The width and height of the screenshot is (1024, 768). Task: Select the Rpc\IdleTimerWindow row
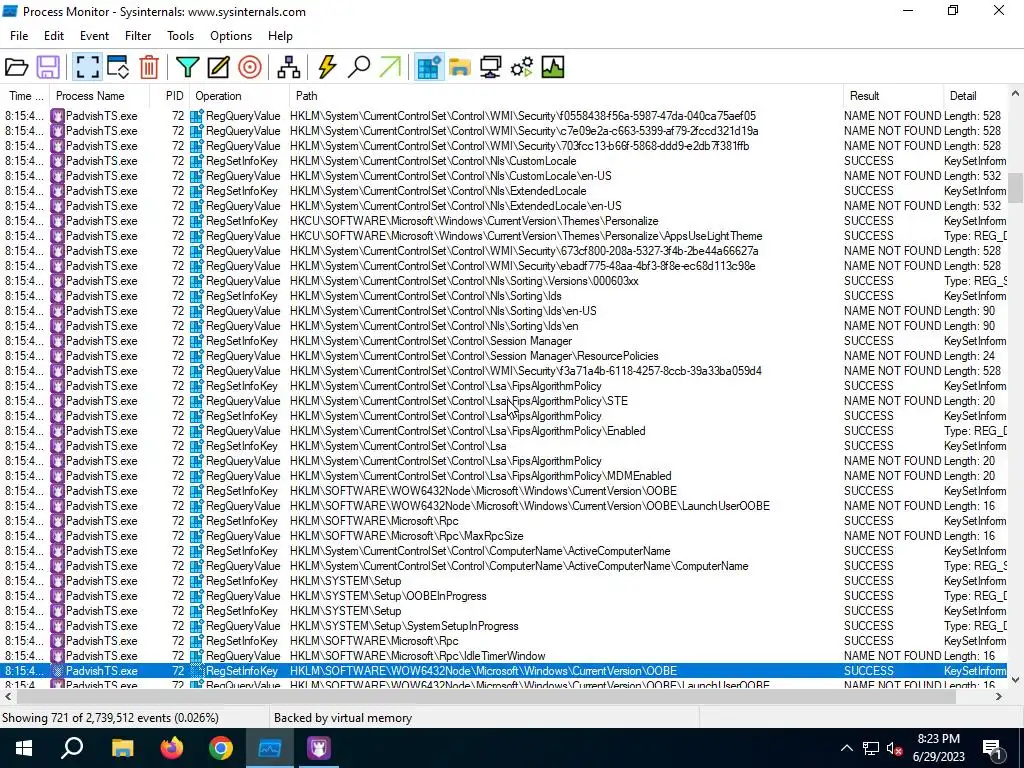[x=504, y=656]
